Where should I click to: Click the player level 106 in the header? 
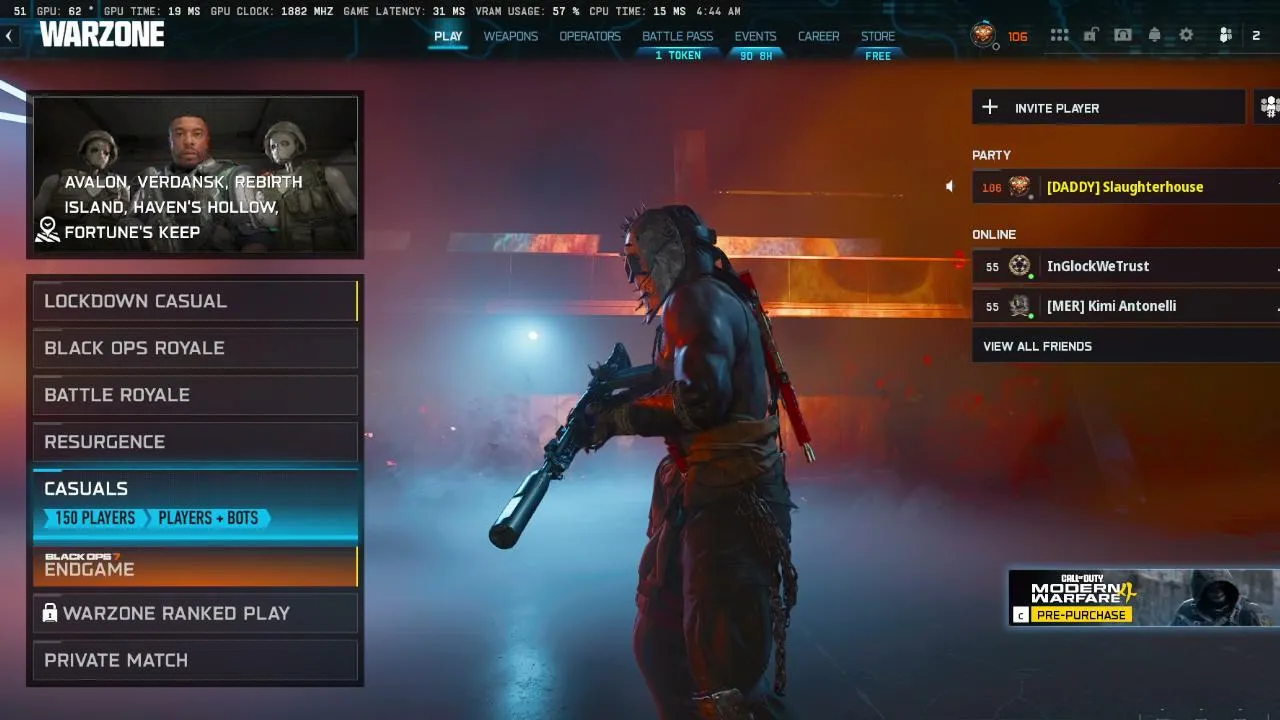pos(1017,36)
